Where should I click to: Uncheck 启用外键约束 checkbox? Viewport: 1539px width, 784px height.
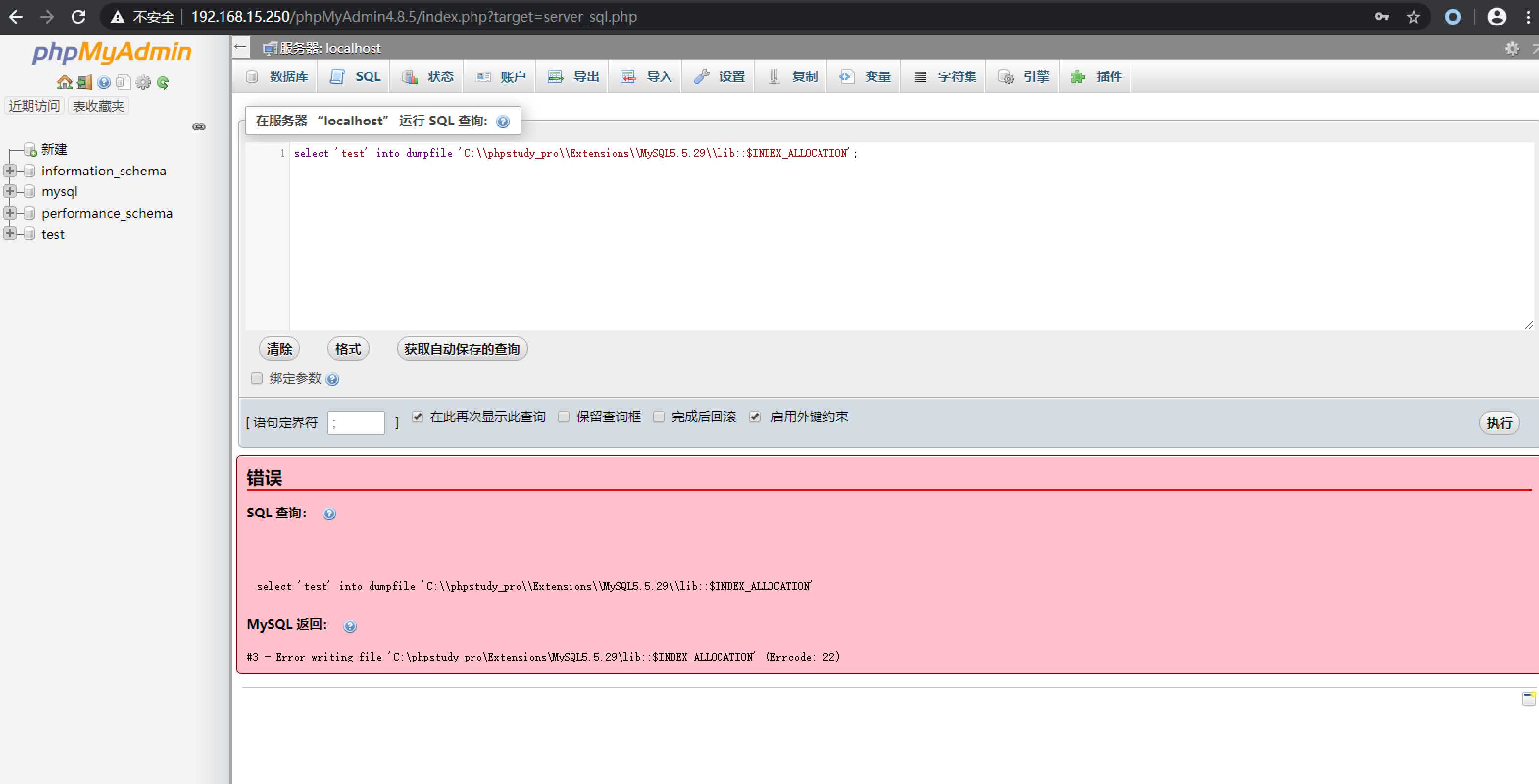click(755, 417)
